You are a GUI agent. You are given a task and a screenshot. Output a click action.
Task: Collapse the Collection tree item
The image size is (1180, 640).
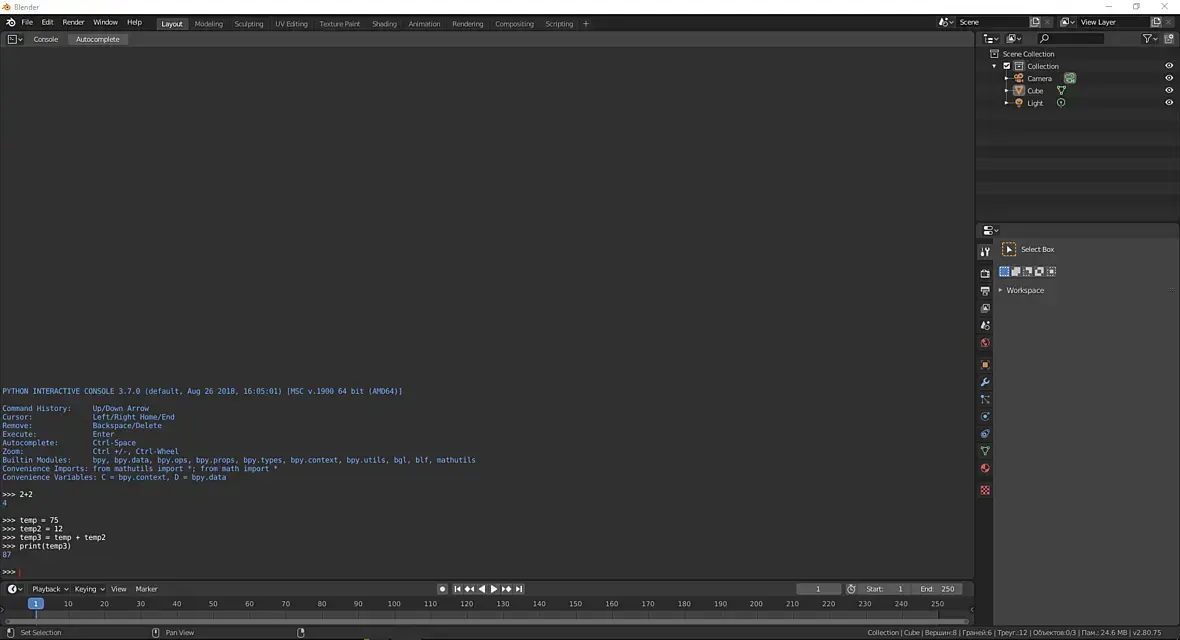pos(994,66)
